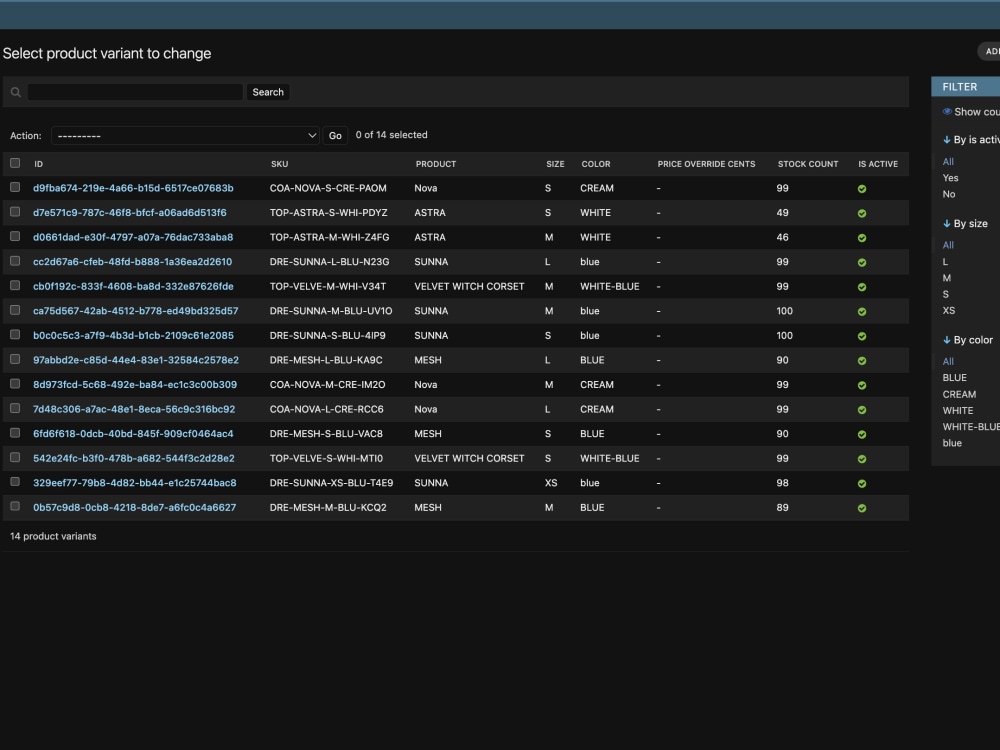Open variant 7d48c306-a7ac-48e1 link

tap(134, 409)
